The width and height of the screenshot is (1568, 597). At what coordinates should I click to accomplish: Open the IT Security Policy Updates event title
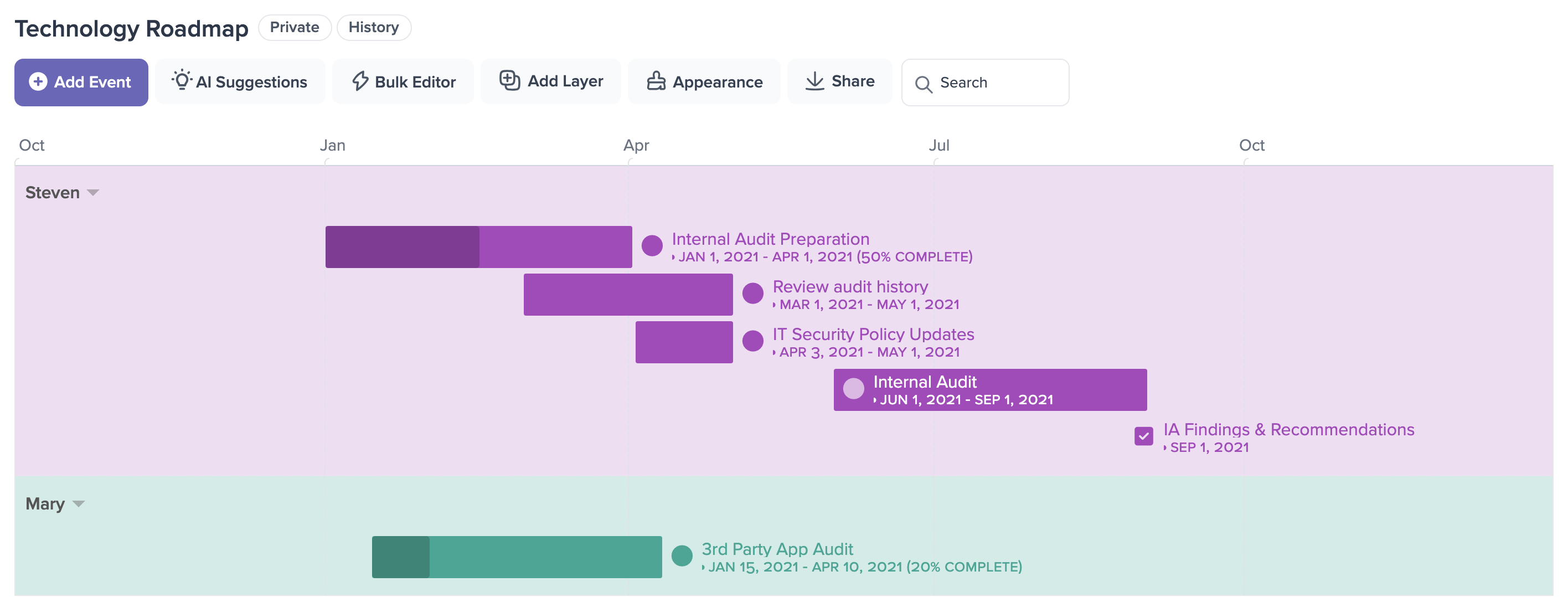pyautogui.click(x=873, y=334)
